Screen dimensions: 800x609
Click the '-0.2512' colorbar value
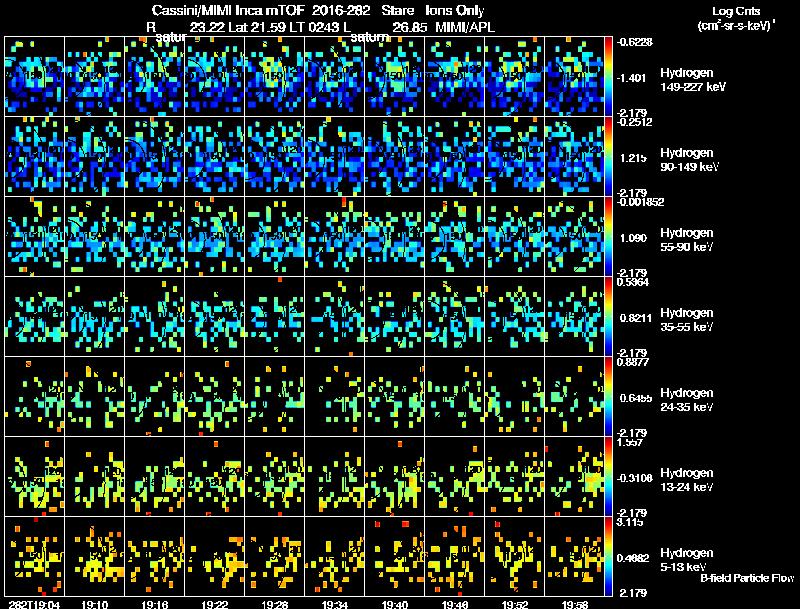tap(634, 122)
